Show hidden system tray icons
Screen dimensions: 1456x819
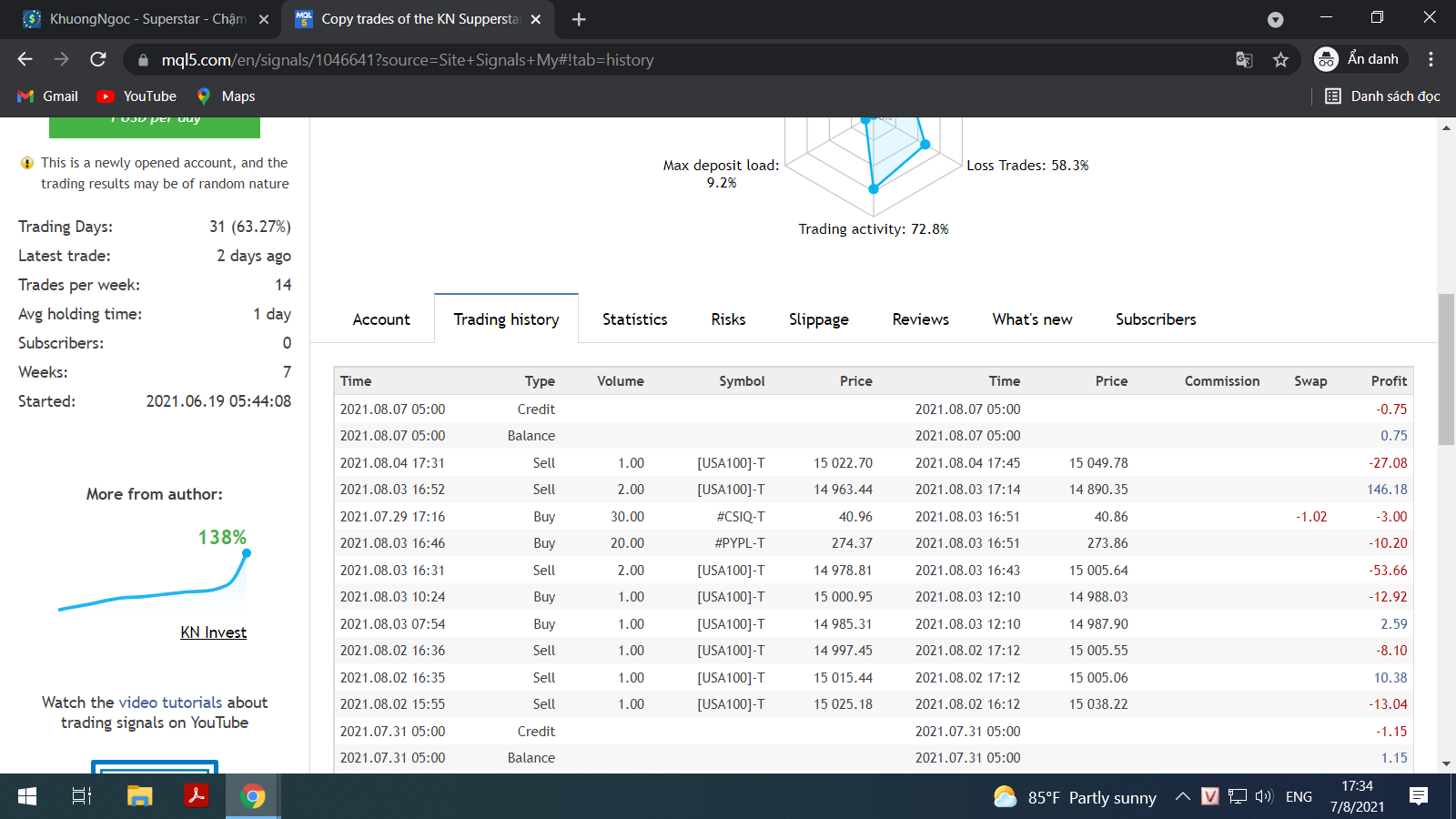pos(1182,797)
